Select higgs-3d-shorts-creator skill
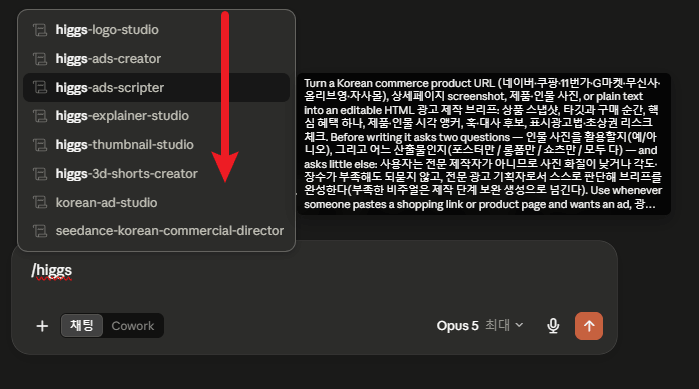Viewport: 699px width, 389px height. 156,174
